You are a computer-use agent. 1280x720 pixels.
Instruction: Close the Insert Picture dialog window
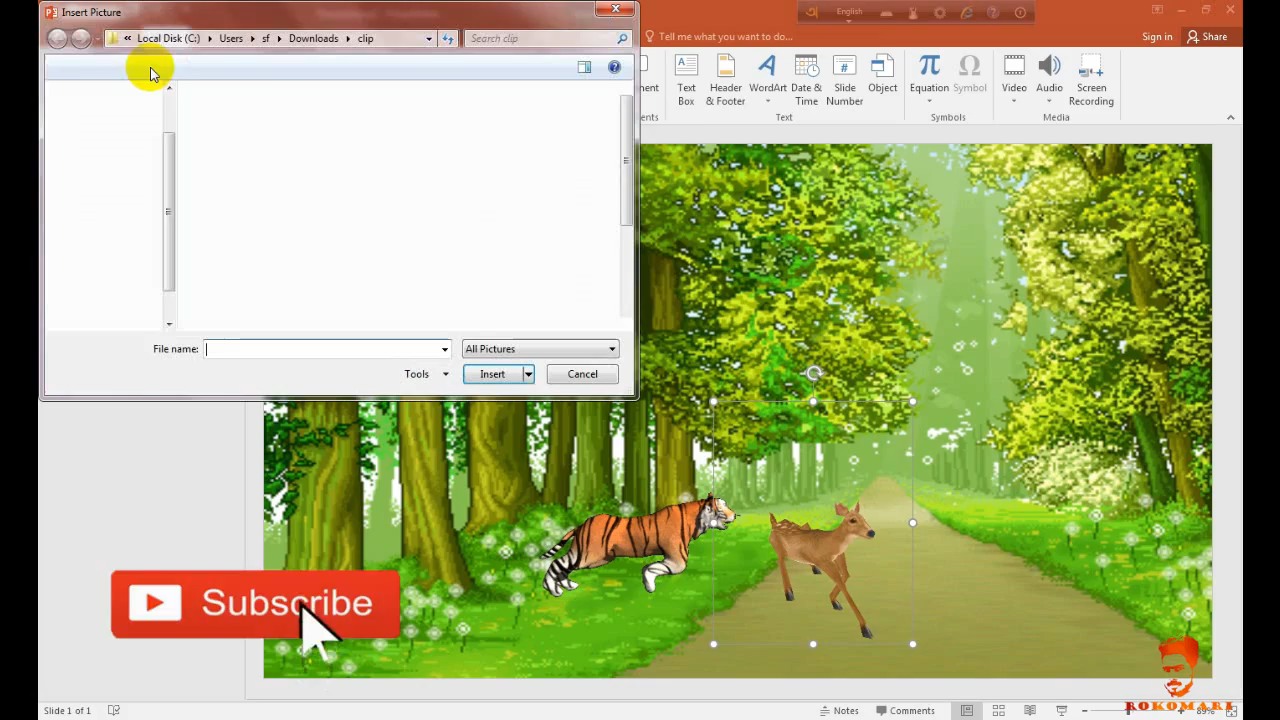pos(614,9)
